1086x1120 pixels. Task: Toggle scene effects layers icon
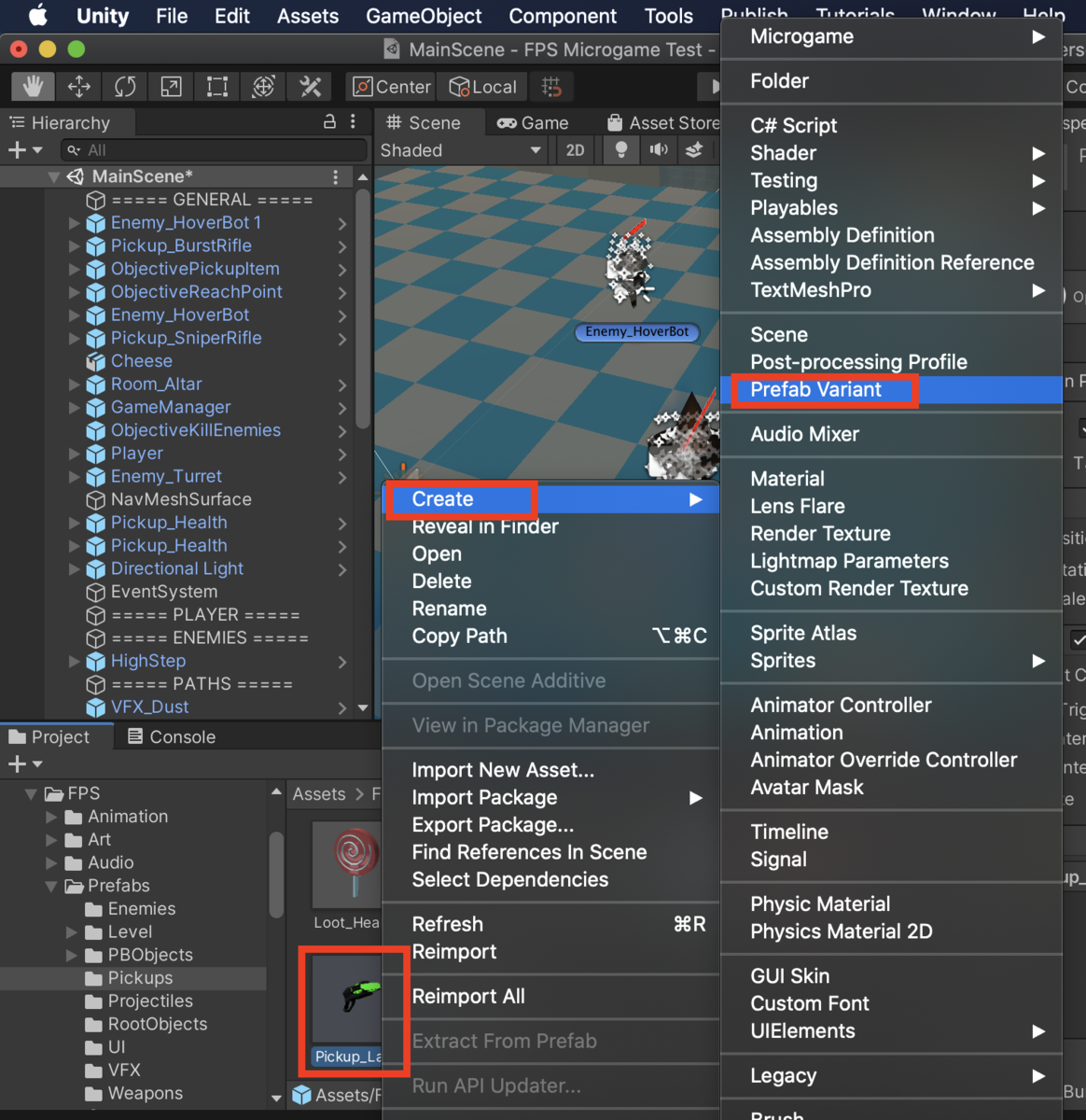pos(694,149)
